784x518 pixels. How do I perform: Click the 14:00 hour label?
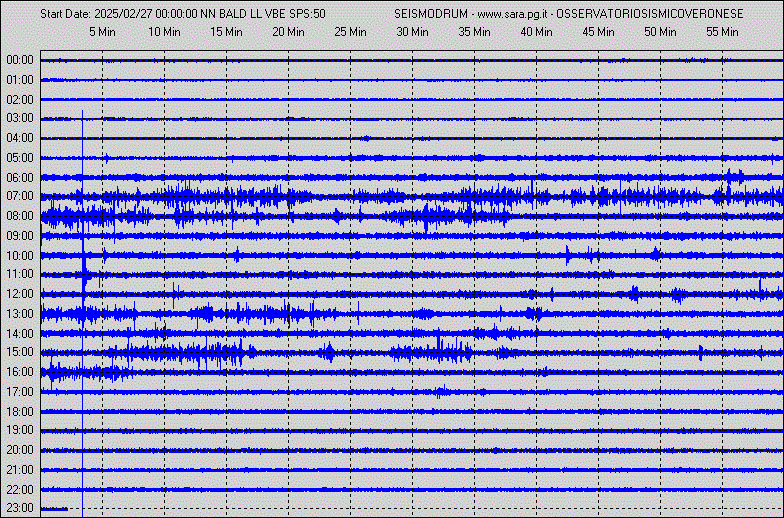coord(20,334)
